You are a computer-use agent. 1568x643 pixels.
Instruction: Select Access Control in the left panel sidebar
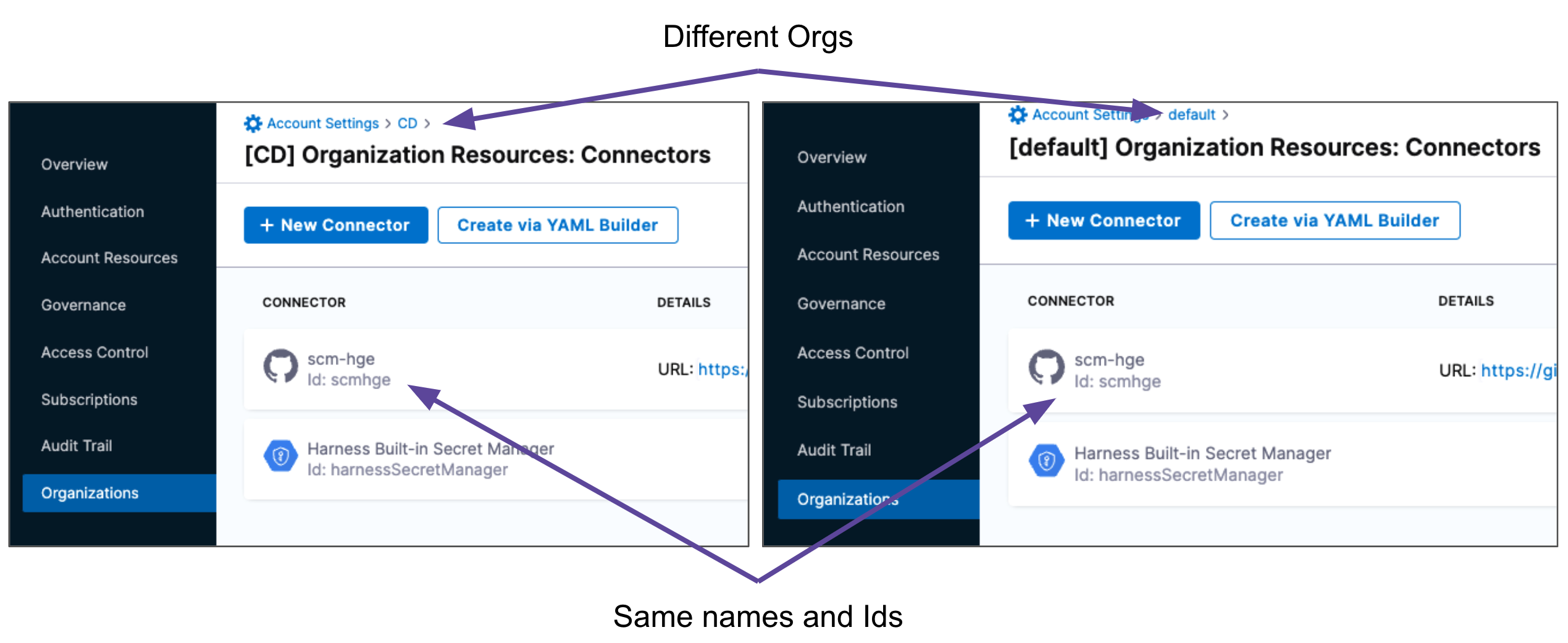tap(94, 353)
